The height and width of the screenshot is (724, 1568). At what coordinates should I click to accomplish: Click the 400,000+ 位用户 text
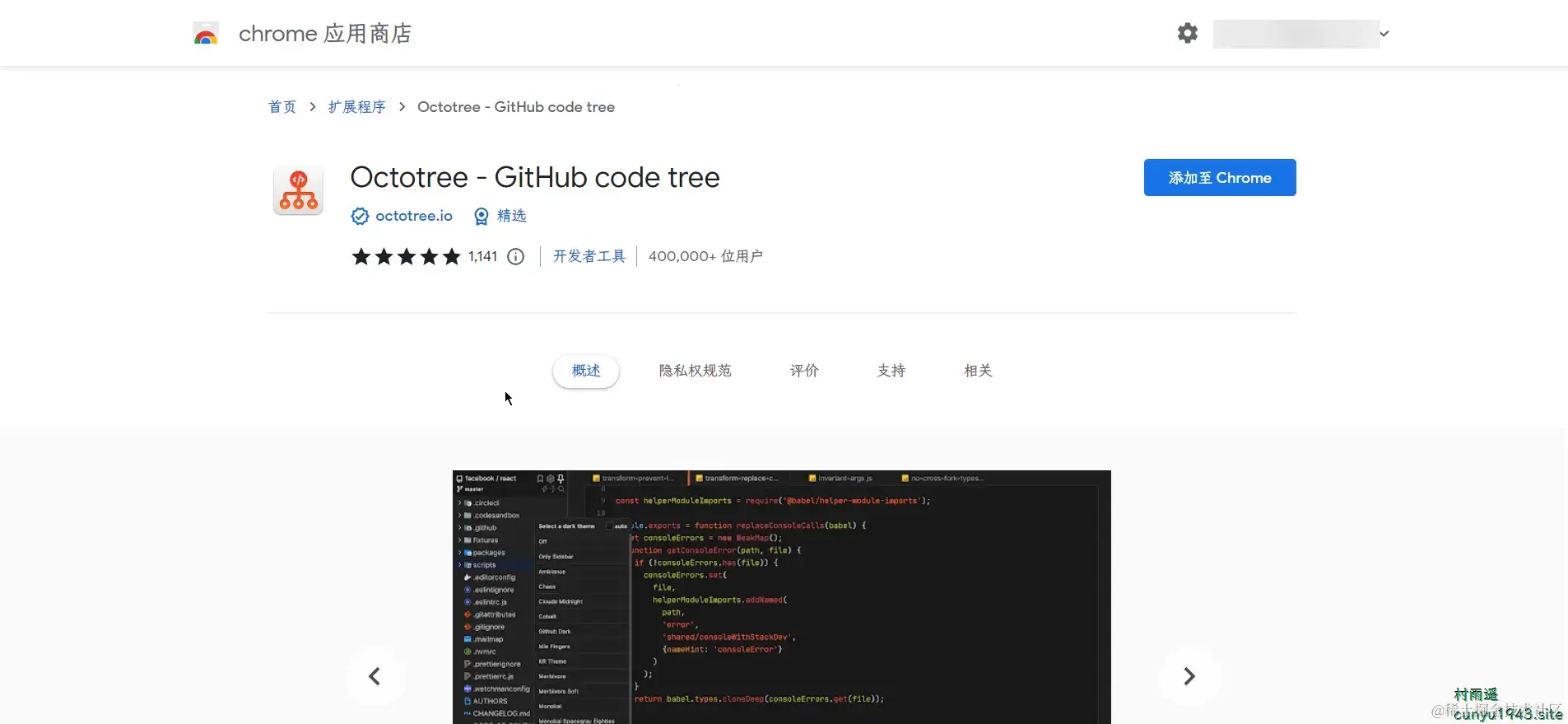(705, 256)
